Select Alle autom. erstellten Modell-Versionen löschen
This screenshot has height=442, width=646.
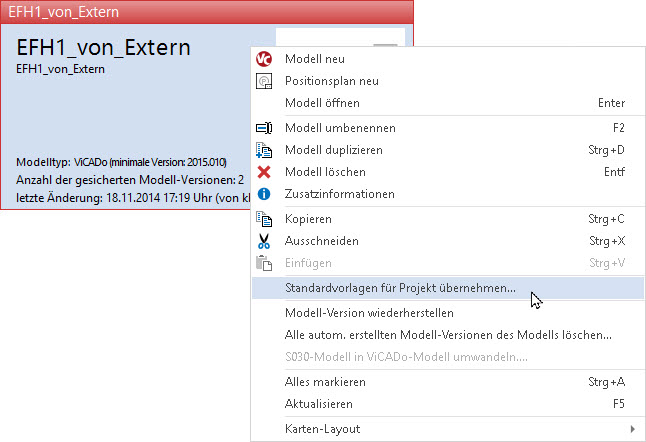tap(447, 335)
